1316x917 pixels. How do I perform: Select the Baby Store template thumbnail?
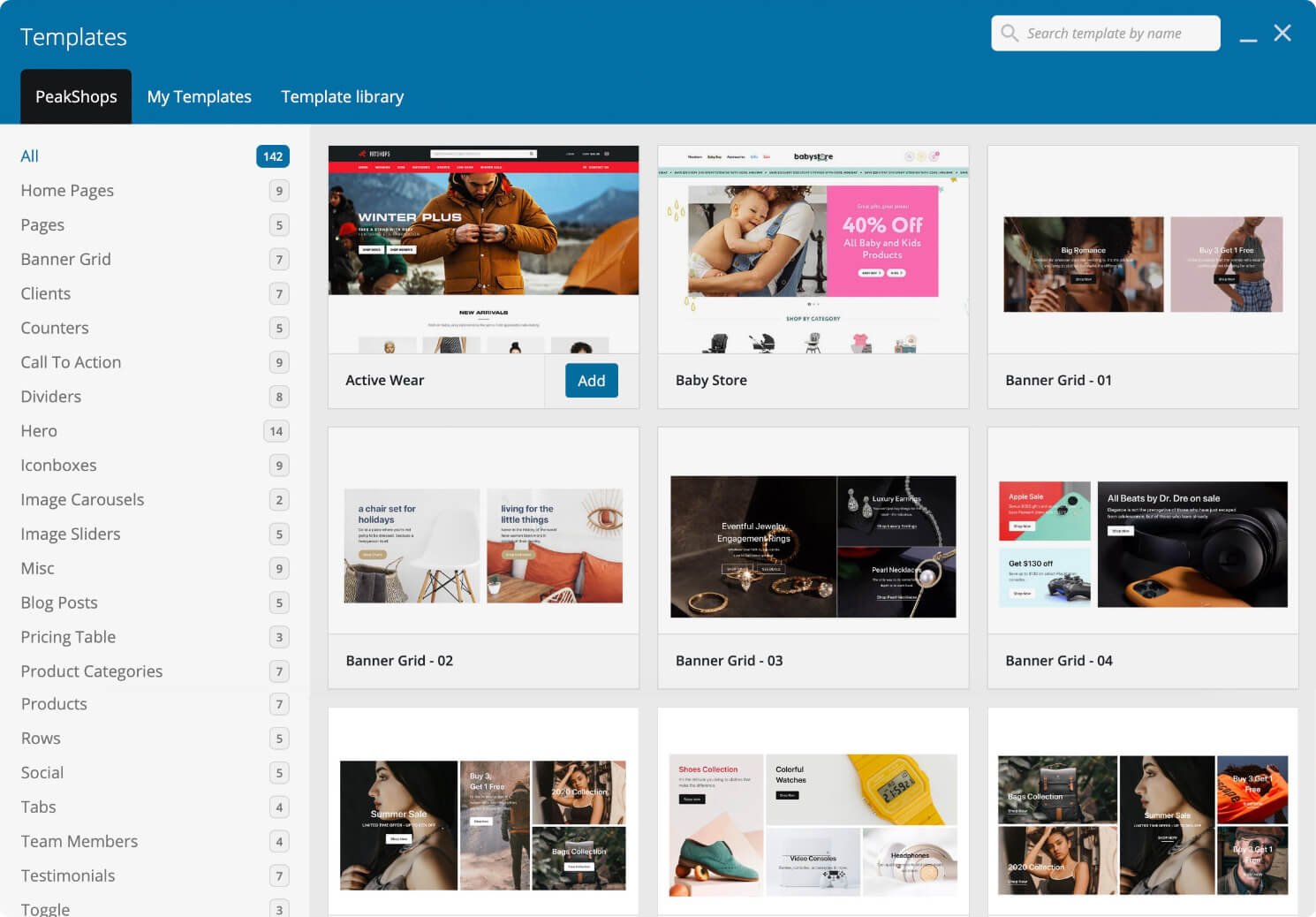(813, 250)
